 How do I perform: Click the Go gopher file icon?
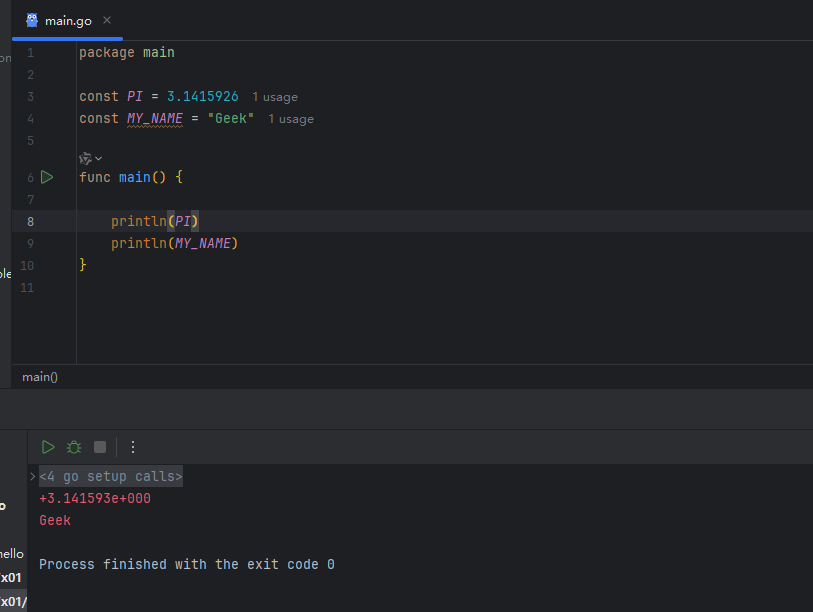click(x=32, y=20)
